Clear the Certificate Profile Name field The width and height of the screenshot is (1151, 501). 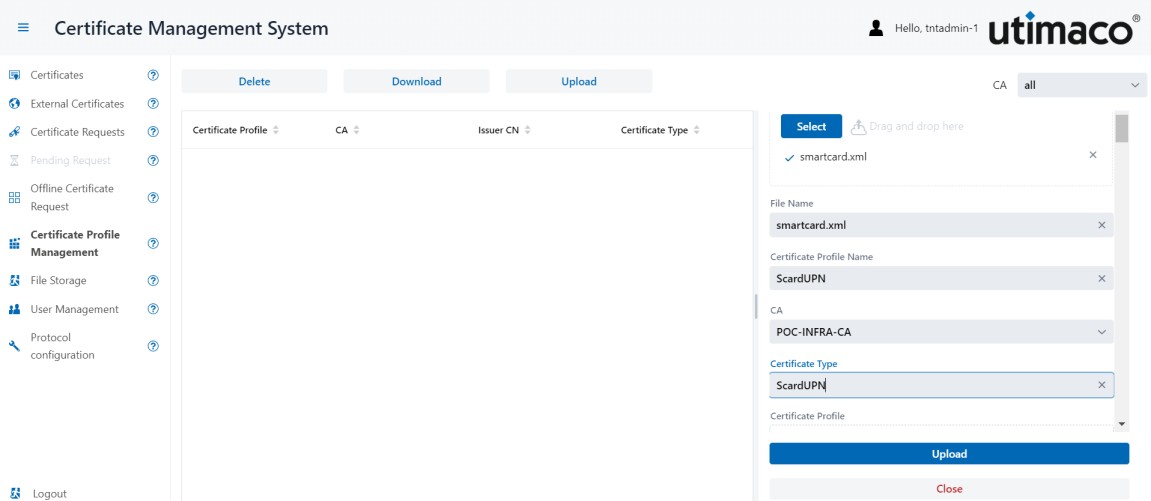click(1102, 278)
